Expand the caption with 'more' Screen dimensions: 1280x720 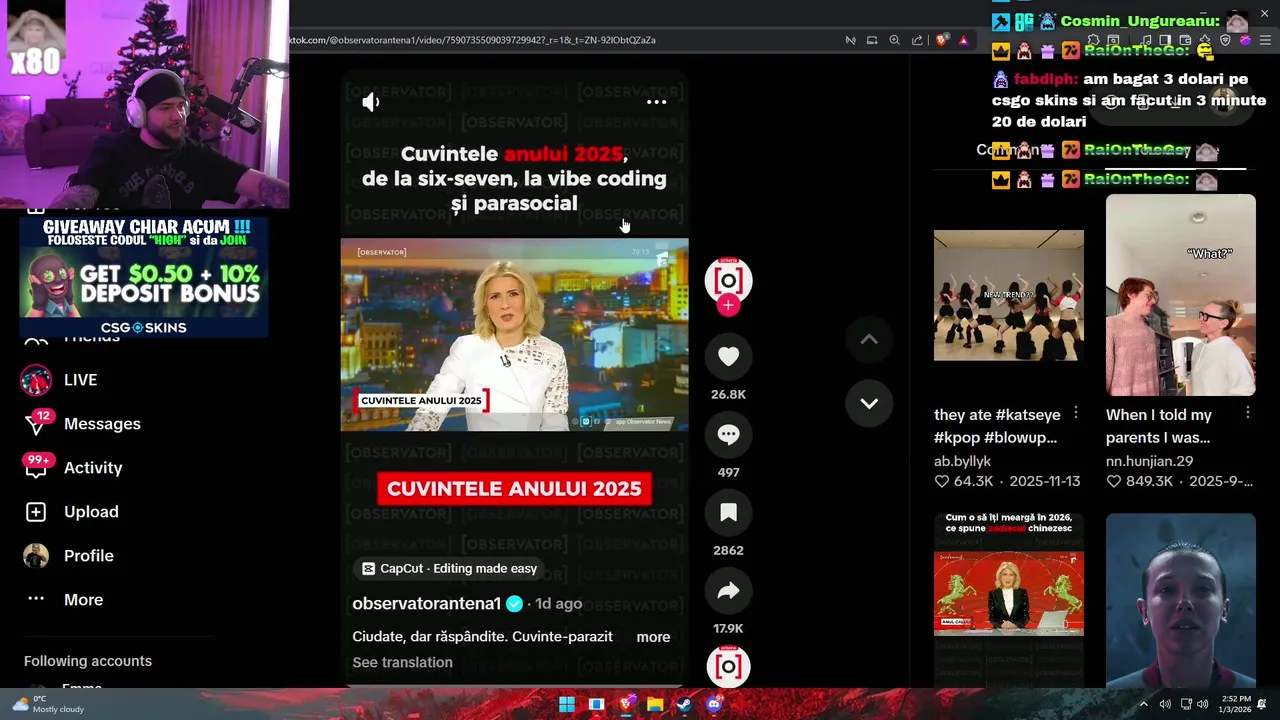[653, 637]
